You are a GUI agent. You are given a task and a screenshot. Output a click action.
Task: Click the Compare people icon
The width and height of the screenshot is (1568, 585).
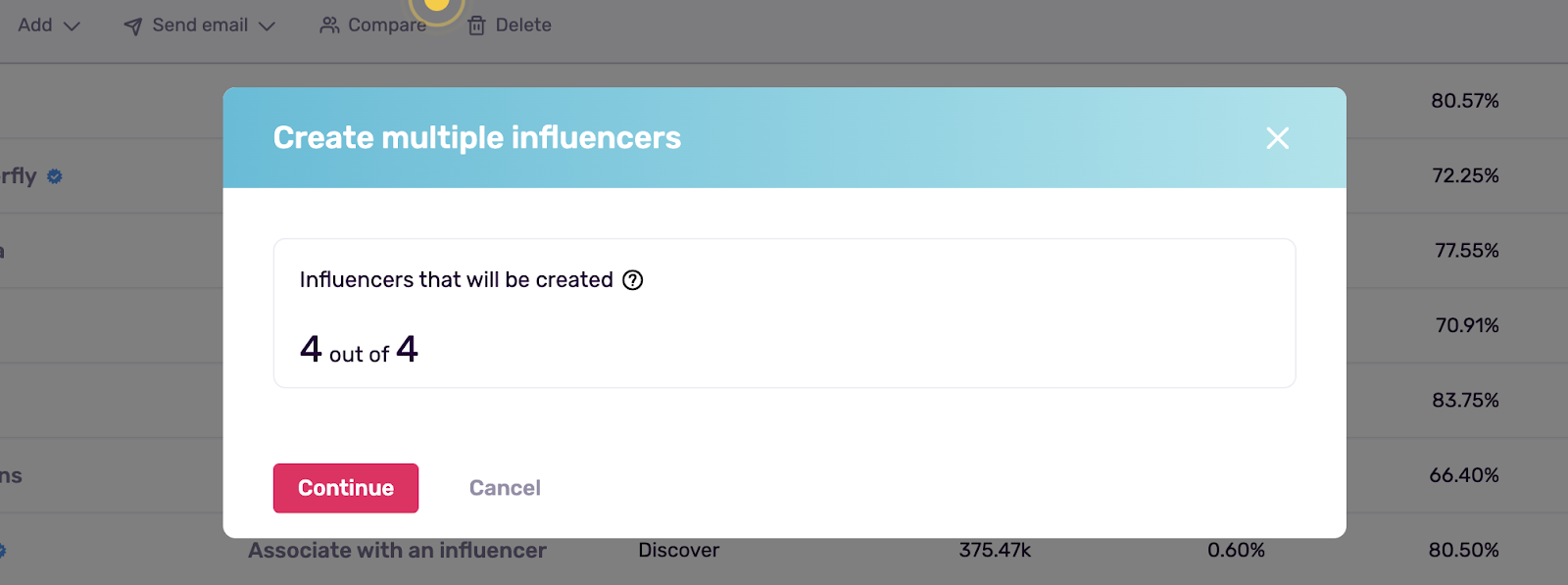coord(329,25)
